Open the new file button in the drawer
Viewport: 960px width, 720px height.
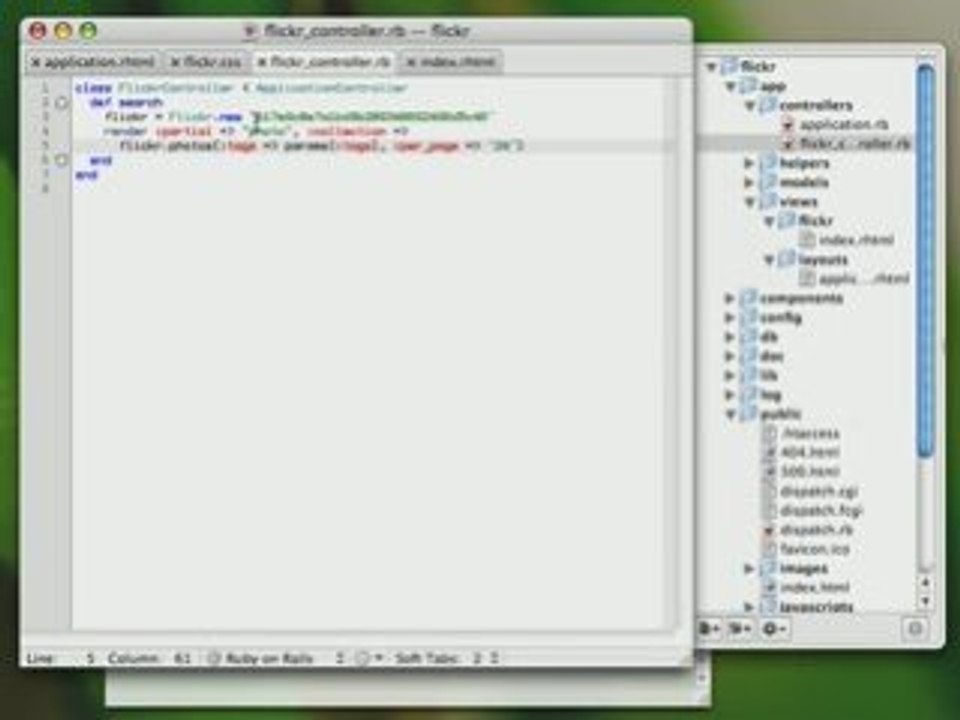710,629
